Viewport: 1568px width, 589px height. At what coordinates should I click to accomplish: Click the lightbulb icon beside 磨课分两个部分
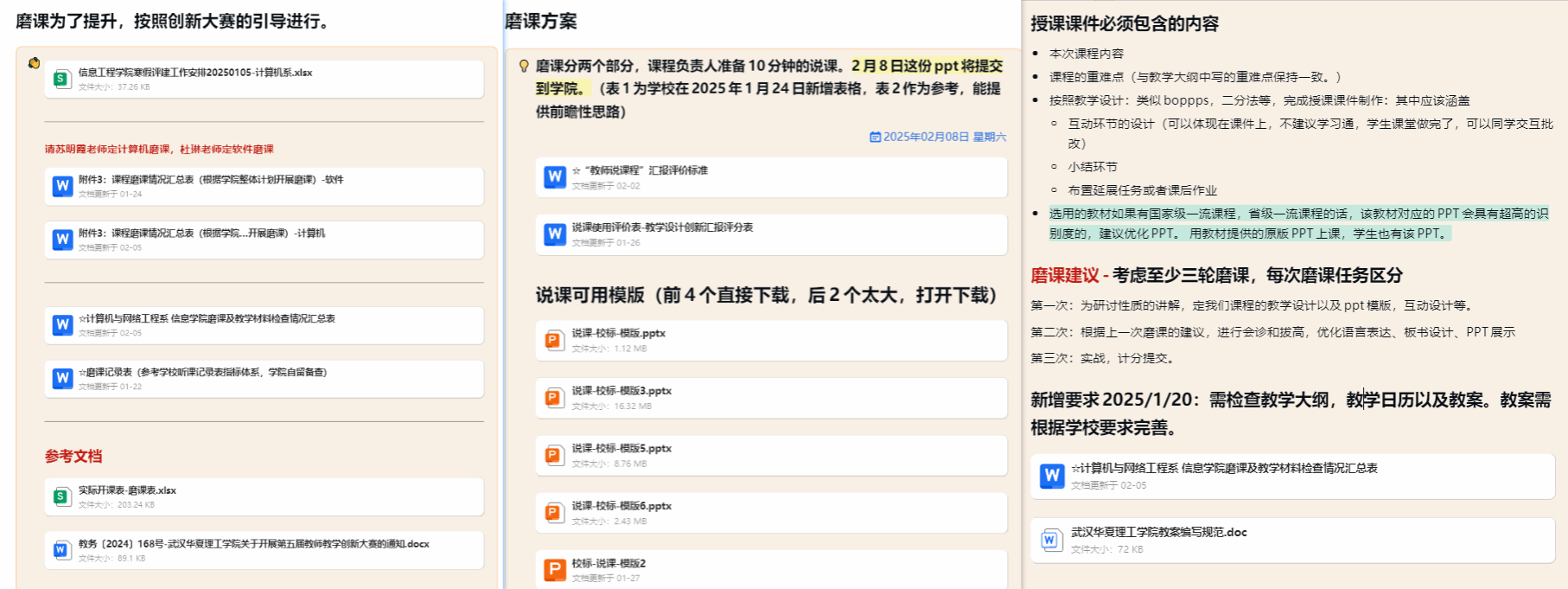[x=523, y=67]
